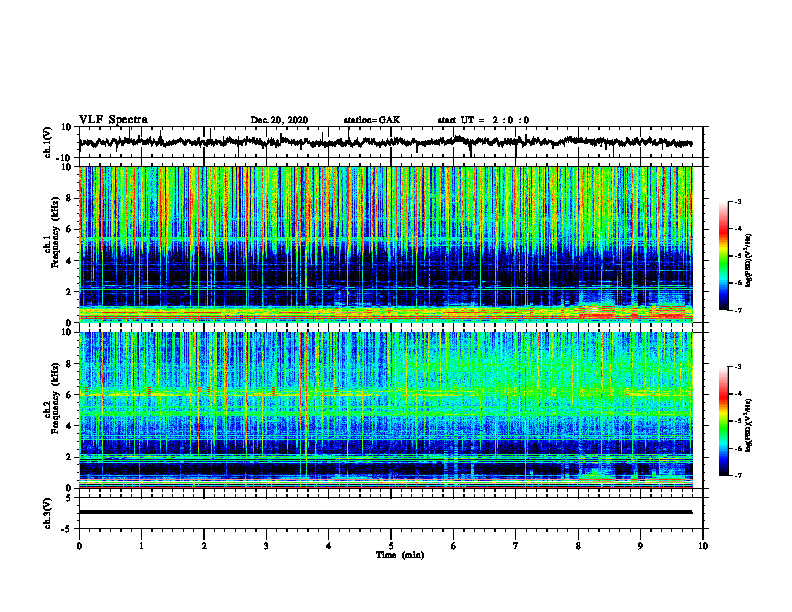
Task: Click the 'ch.1(V)' axis label
Action: point(48,142)
